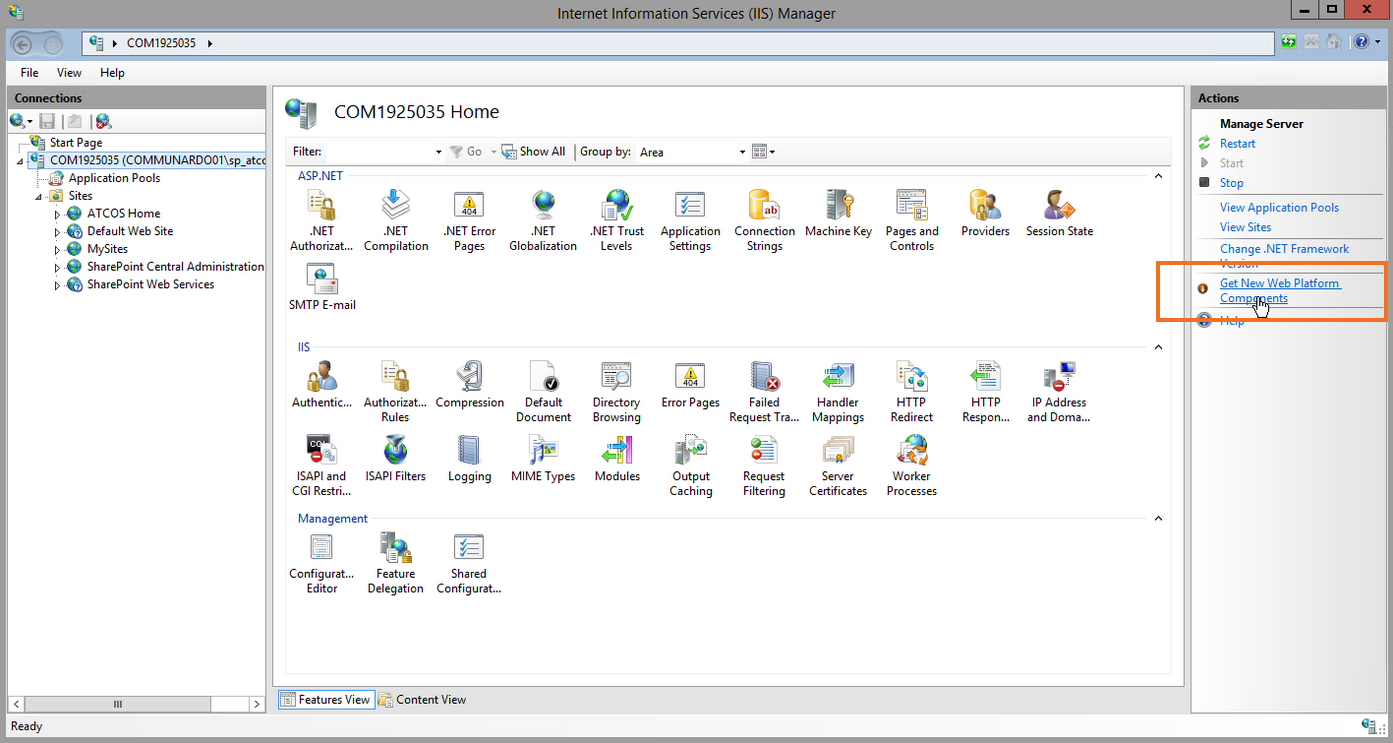This screenshot has height=743, width=1393.
Task: Open the Compression feature
Action: coord(470,385)
